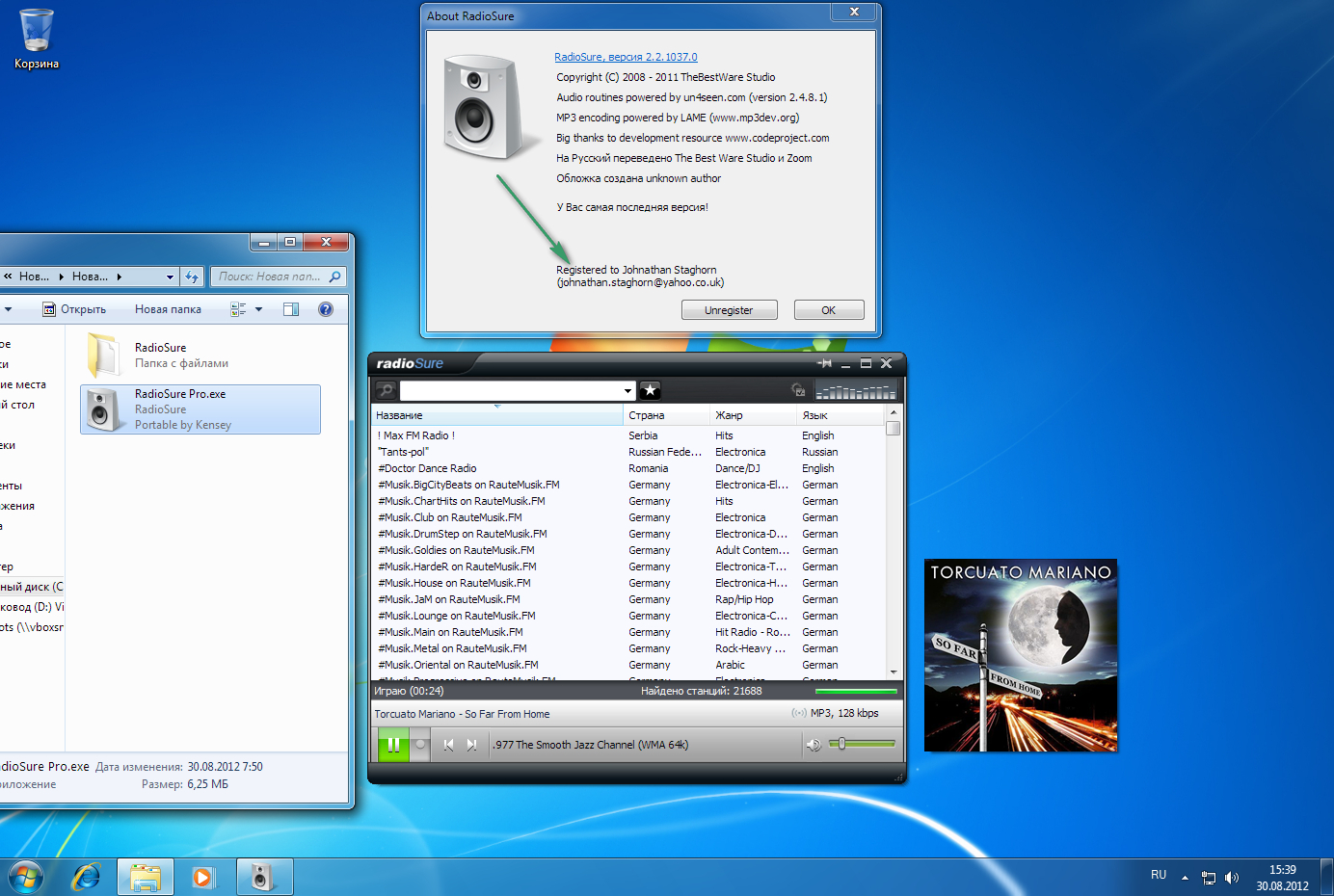The image size is (1334, 896).
Task: Select the '! Max FM Radio !' station
Action: 627,435
